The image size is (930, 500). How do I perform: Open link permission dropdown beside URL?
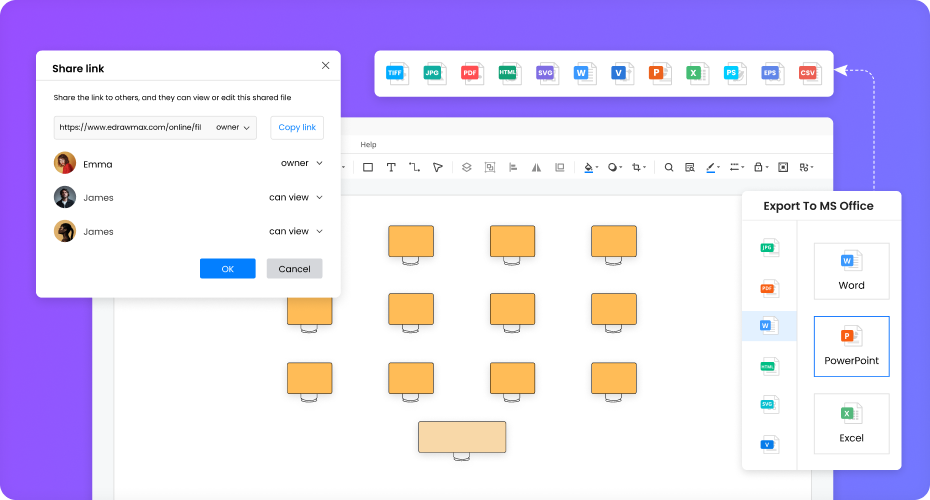[233, 128]
